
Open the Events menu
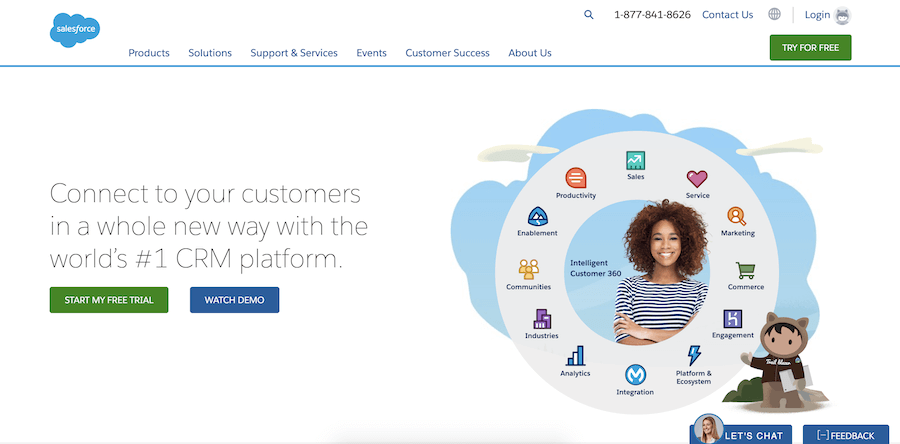click(371, 53)
